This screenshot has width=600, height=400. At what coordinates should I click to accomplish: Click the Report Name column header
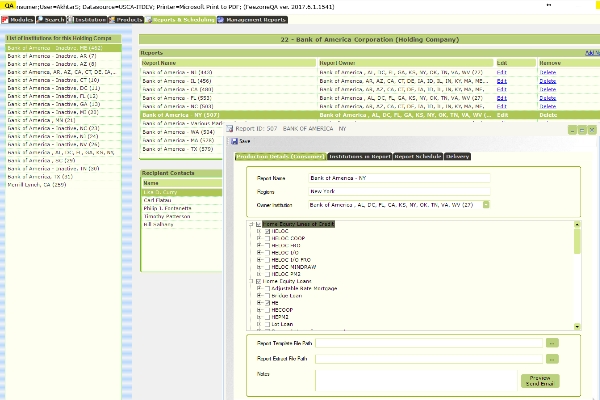click(228, 63)
